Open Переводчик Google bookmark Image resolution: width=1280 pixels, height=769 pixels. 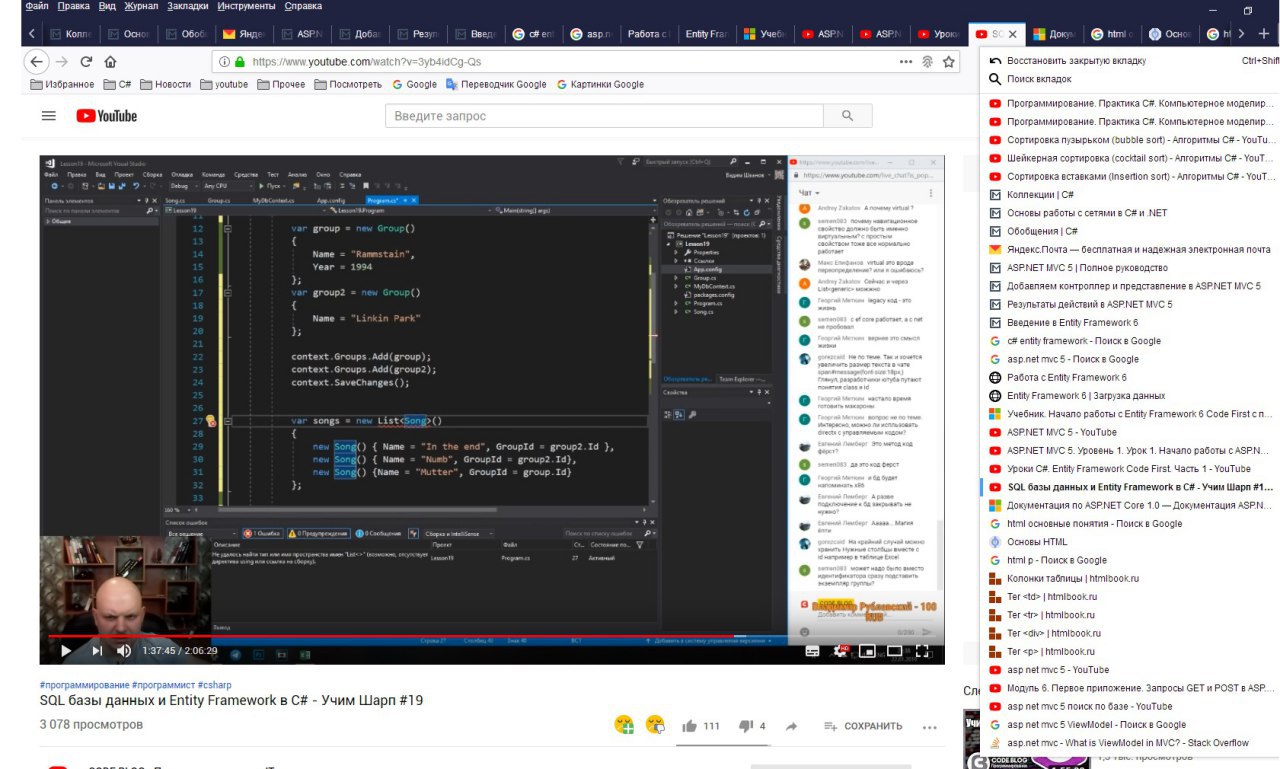tap(496, 84)
